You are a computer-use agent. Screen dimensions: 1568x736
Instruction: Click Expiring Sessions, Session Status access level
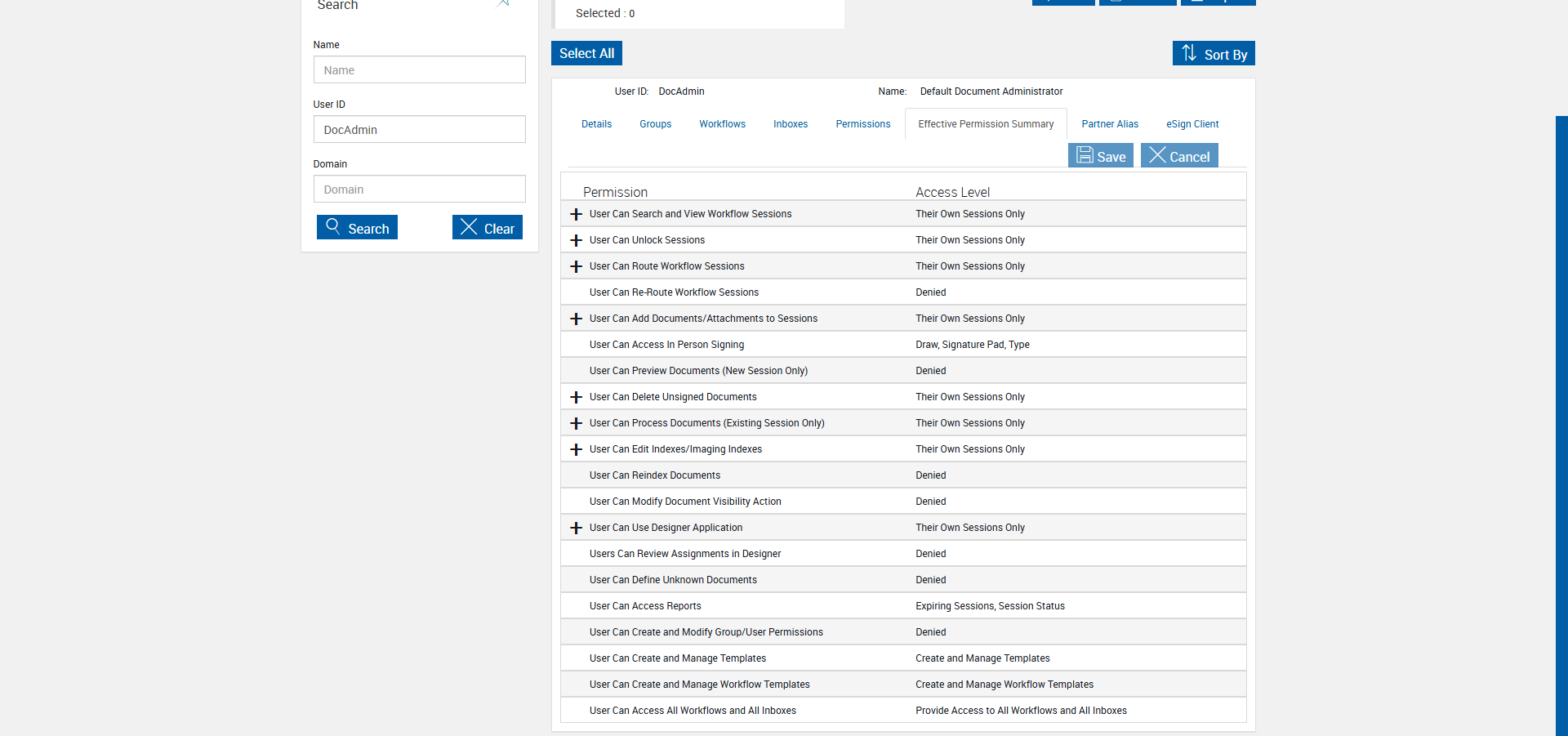click(x=990, y=606)
